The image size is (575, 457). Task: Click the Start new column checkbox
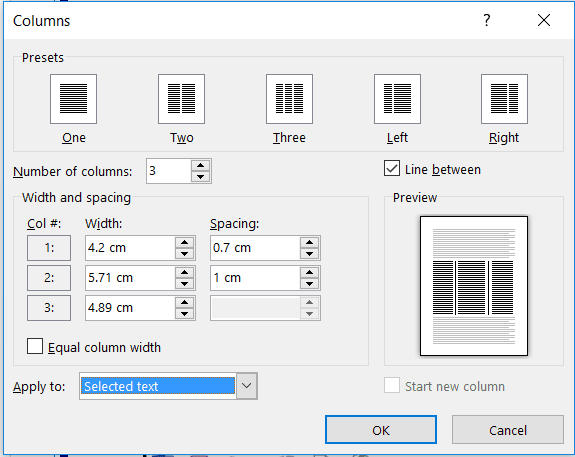tap(392, 385)
